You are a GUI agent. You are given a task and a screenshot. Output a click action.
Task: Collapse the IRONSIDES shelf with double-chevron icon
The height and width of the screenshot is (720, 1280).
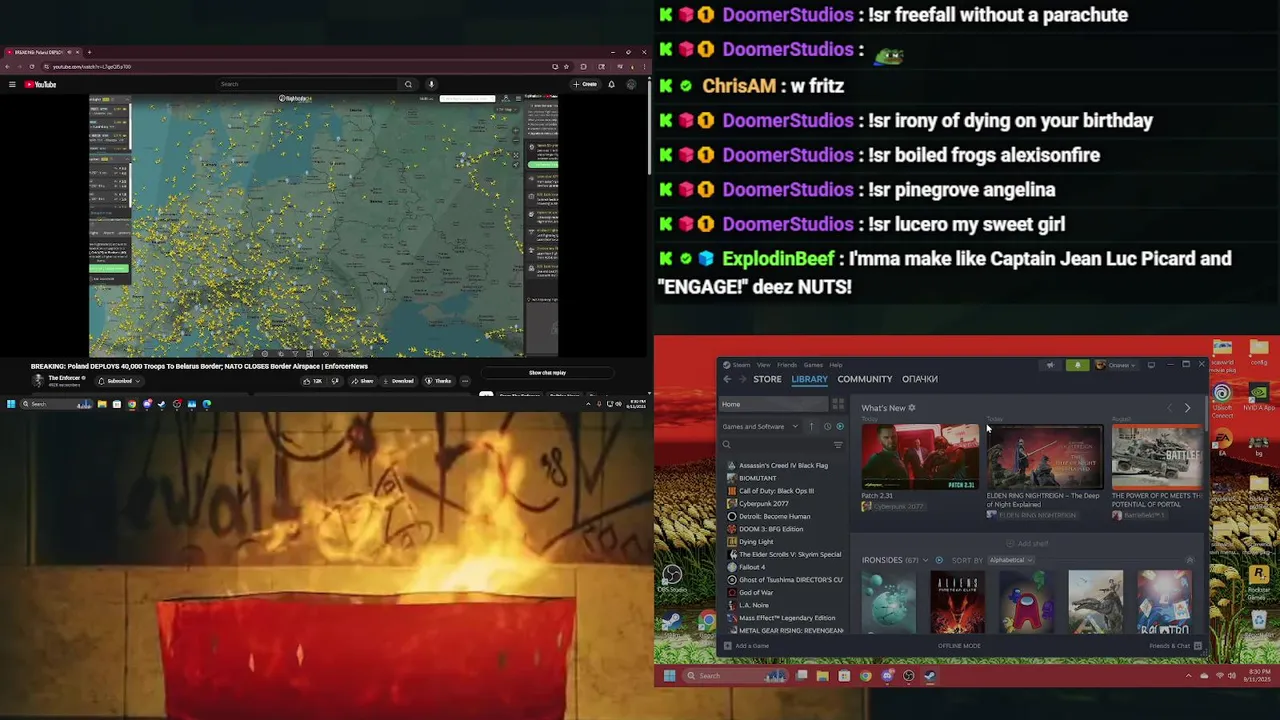click(x=1190, y=560)
